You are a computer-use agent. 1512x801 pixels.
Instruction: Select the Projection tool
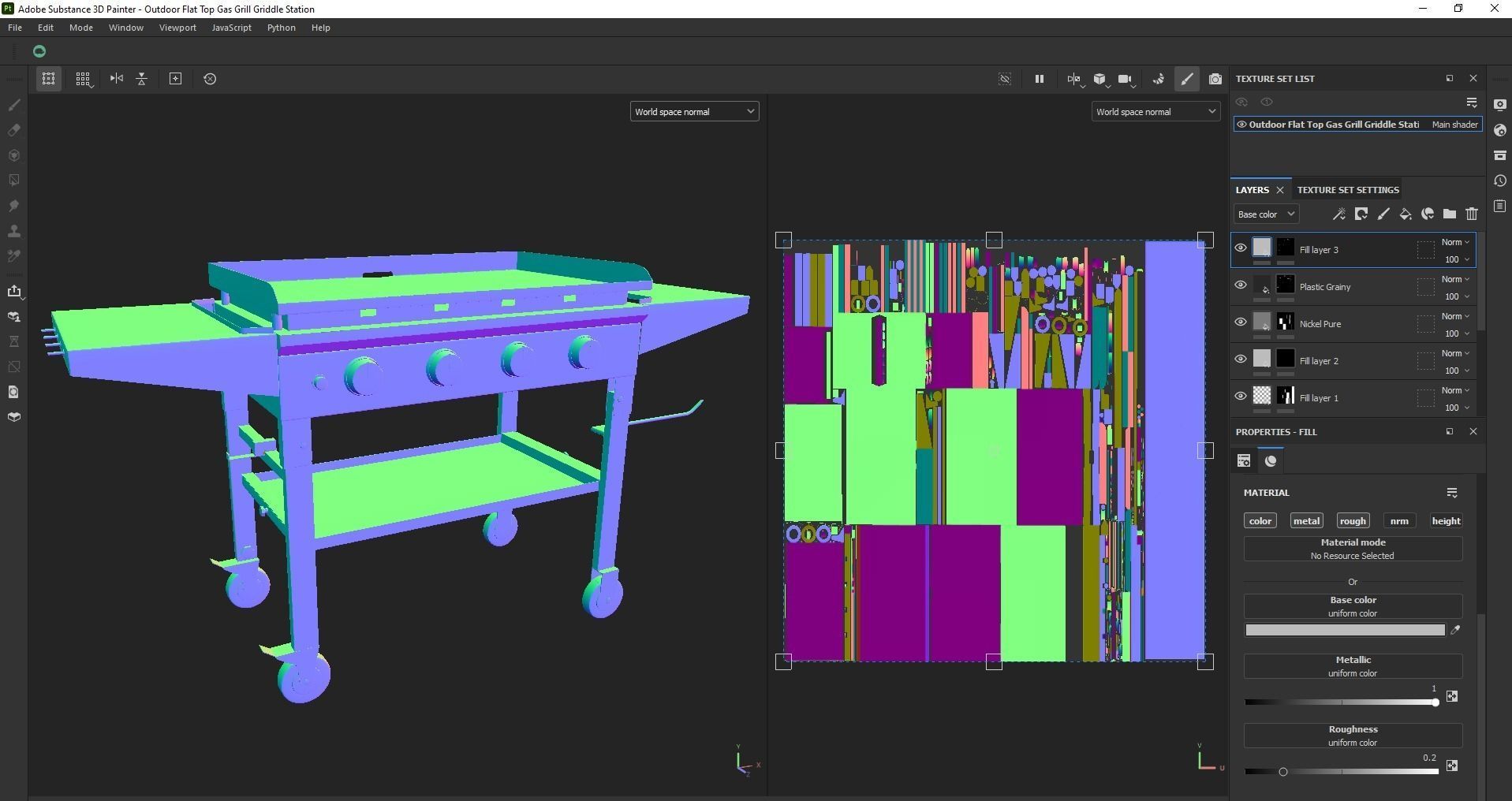pyautogui.click(x=14, y=155)
